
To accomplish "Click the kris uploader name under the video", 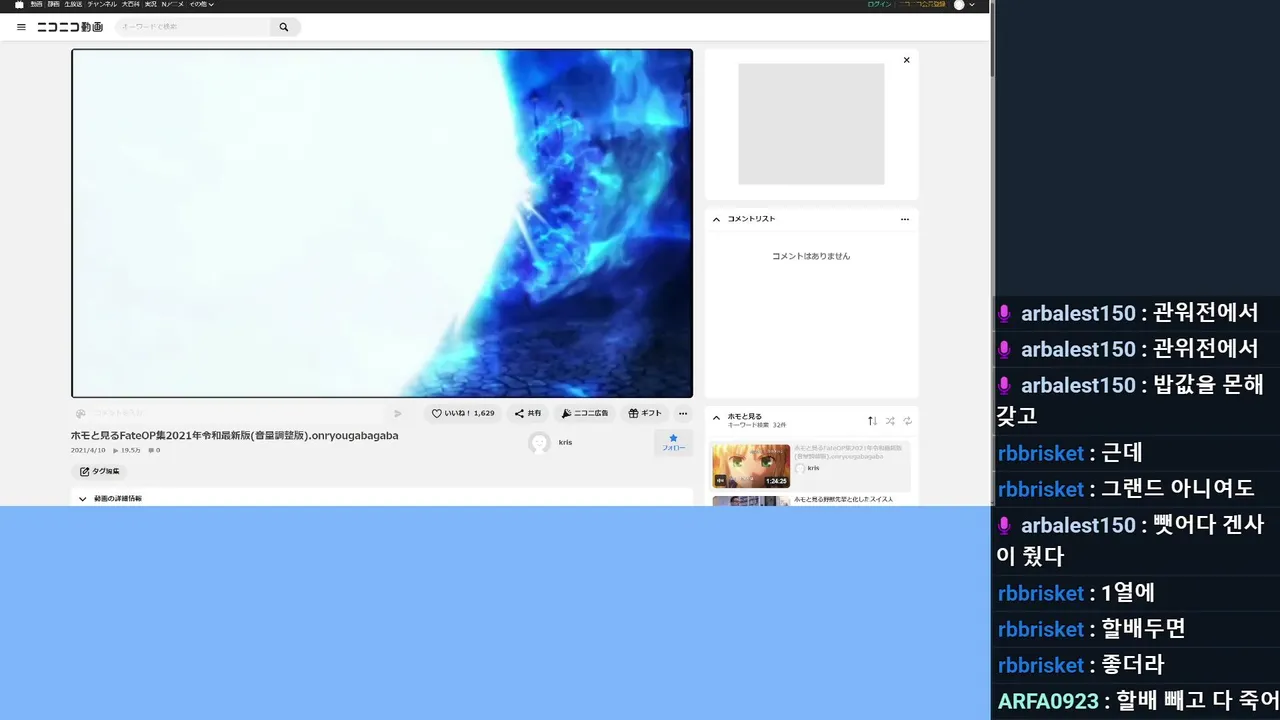I will point(565,442).
